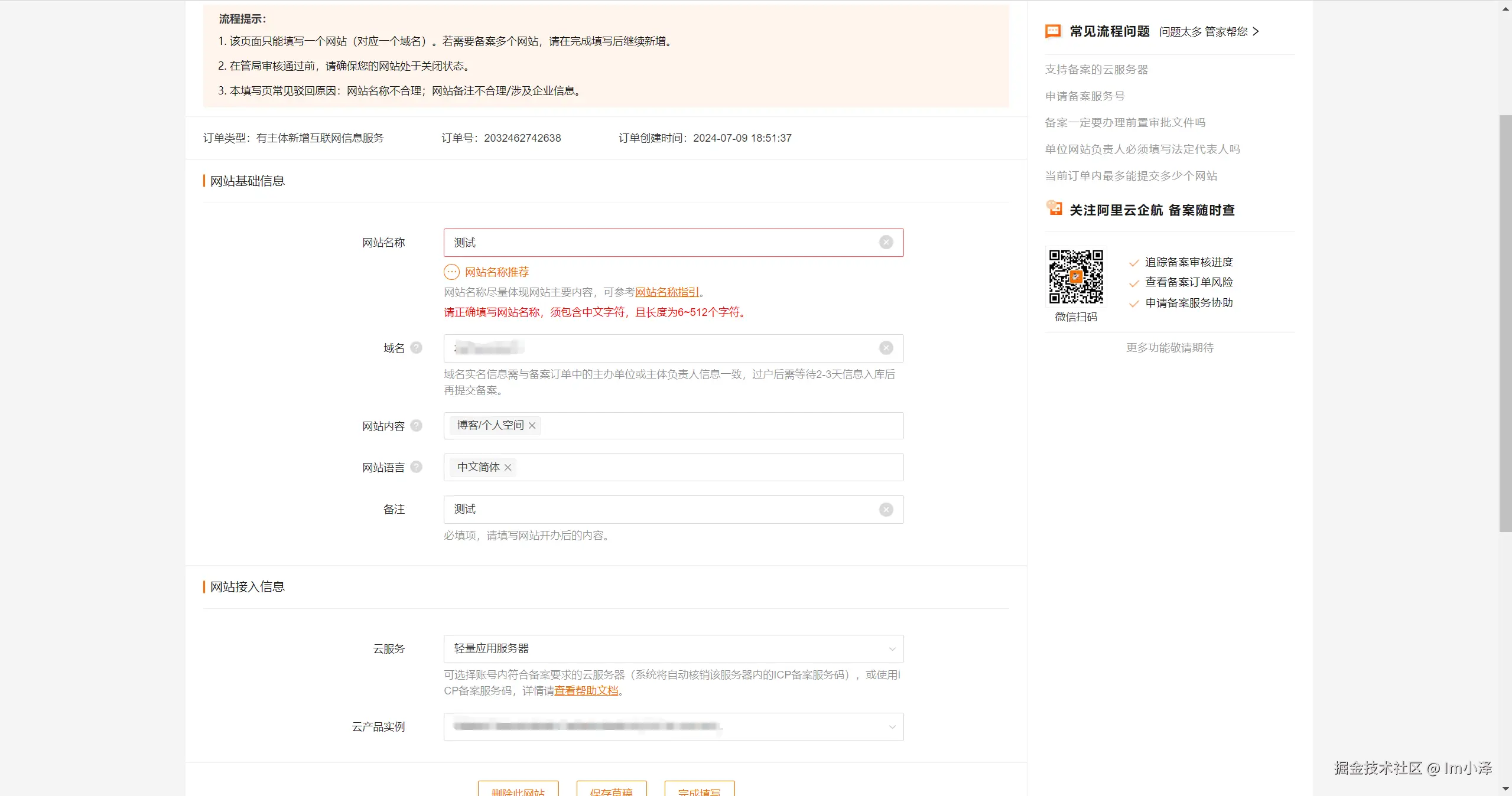Screen dimensions: 1512x796
Task: Click help icon next to 网站内容
Action: click(x=417, y=426)
